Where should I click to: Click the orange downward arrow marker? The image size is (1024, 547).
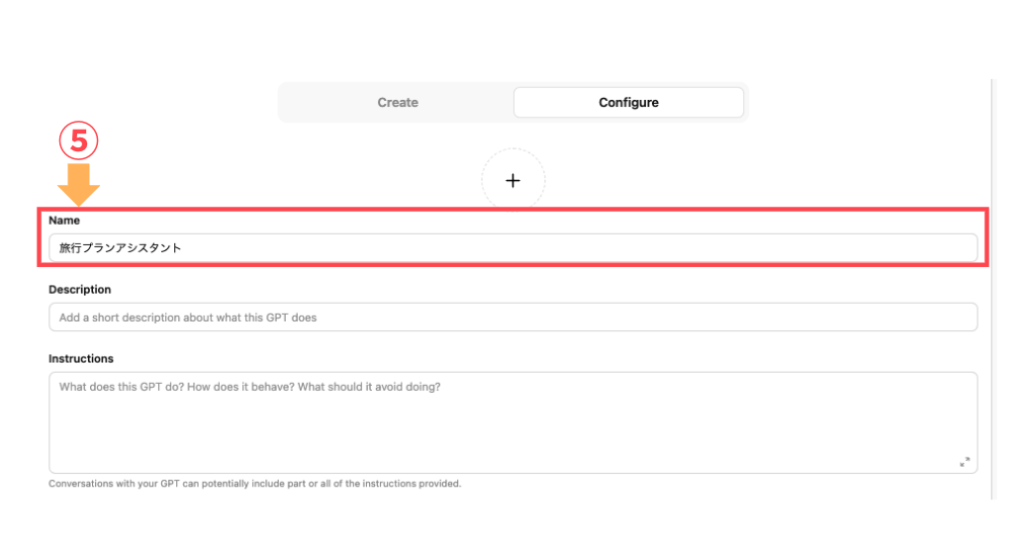point(78,185)
